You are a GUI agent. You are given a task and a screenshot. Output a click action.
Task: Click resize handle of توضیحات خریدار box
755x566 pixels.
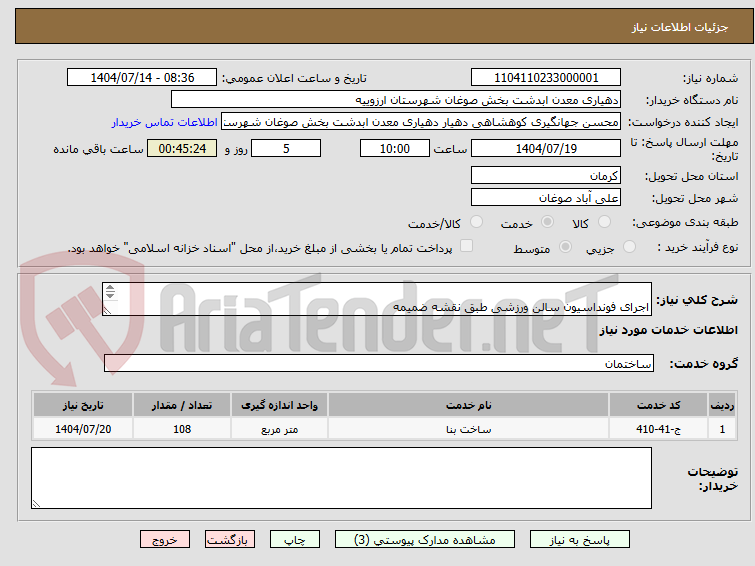point(36,504)
